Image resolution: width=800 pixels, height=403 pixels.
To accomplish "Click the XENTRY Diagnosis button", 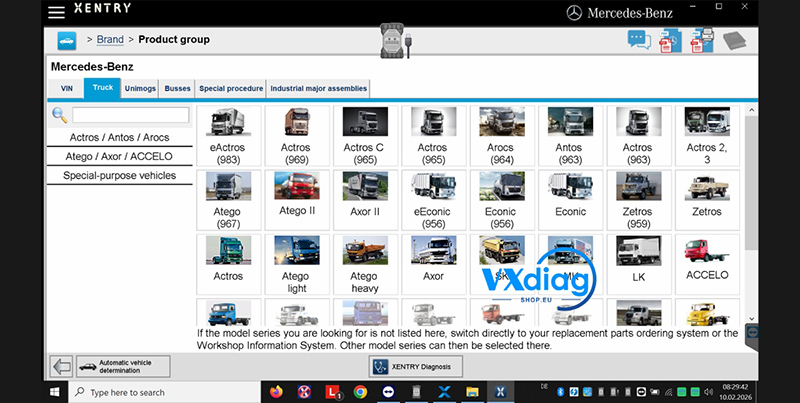I will click(416, 366).
